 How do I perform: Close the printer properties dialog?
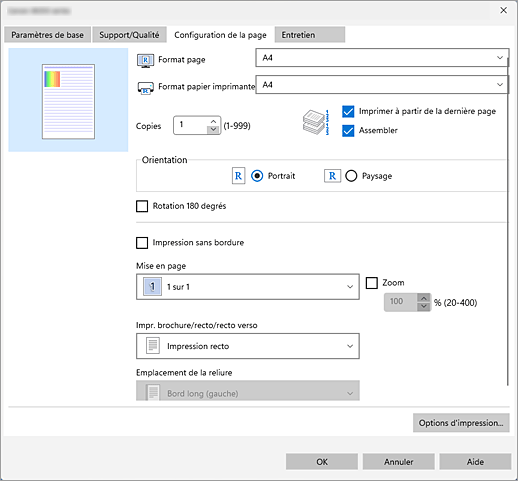pyautogui.click(x=503, y=11)
